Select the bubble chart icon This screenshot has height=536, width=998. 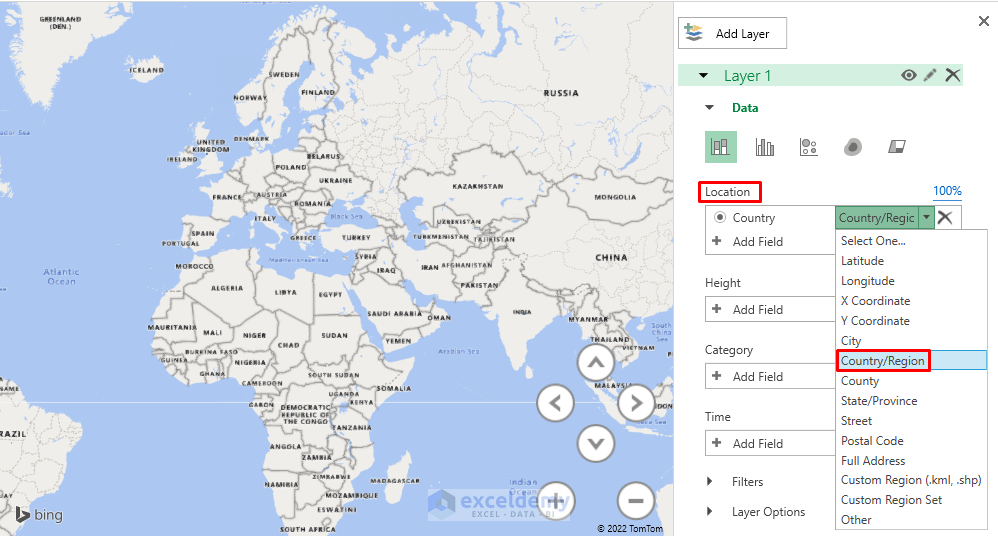point(809,147)
